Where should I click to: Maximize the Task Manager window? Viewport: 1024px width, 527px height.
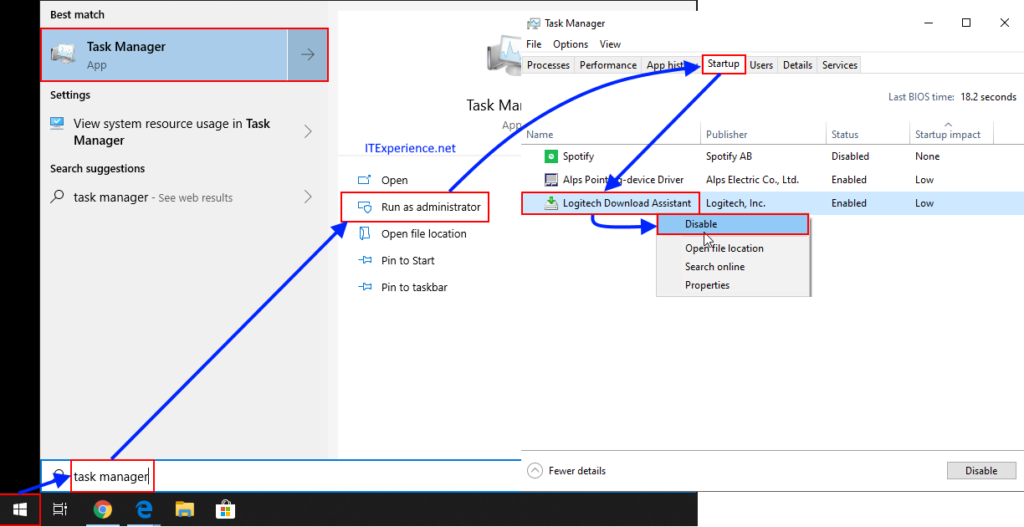point(966,23)
